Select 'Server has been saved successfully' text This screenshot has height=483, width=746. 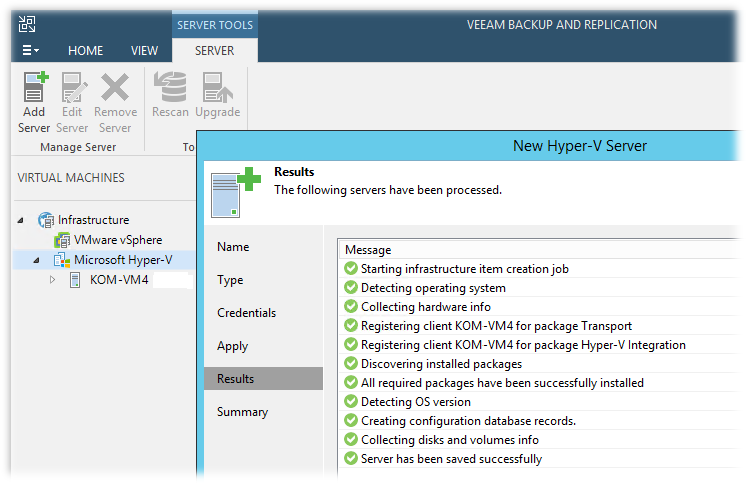(x=452, y=459)
